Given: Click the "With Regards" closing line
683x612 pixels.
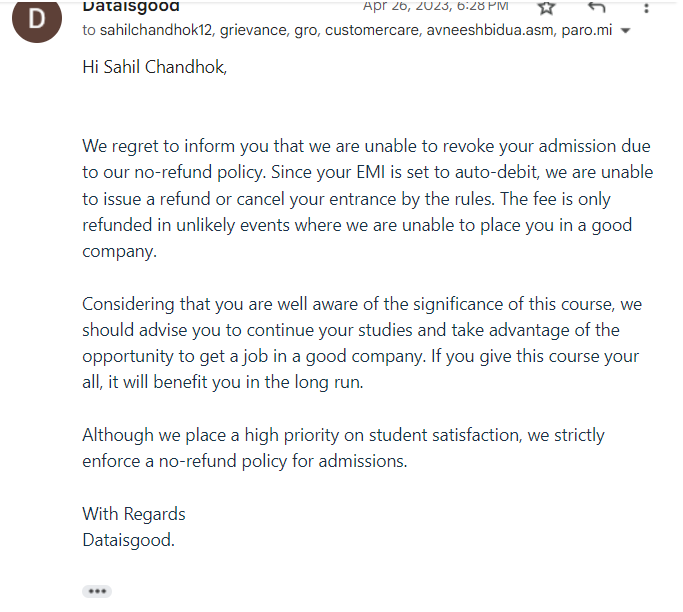Looking at the screenshot, I should [x=134, y=514].
